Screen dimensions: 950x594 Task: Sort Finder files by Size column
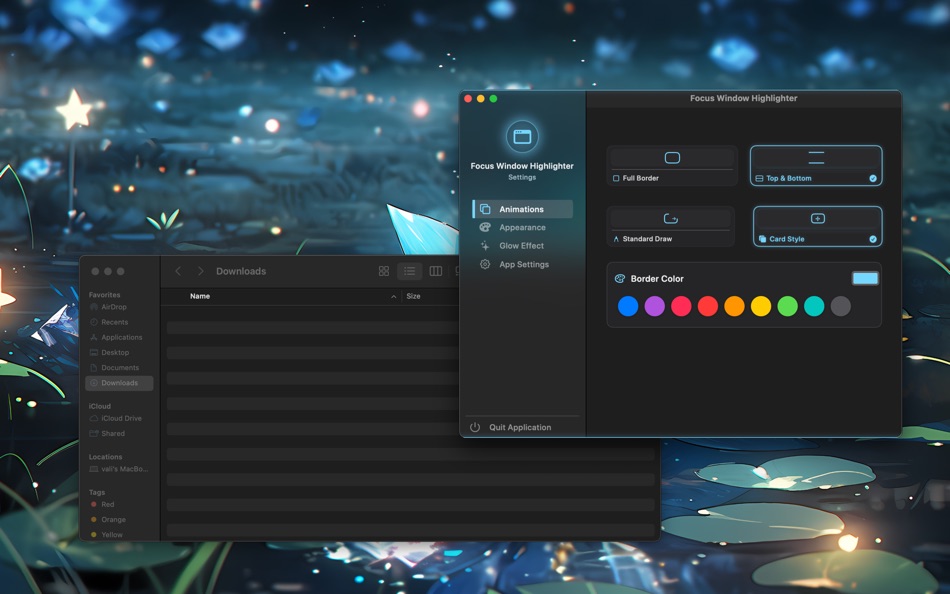[x=413, y=296]
